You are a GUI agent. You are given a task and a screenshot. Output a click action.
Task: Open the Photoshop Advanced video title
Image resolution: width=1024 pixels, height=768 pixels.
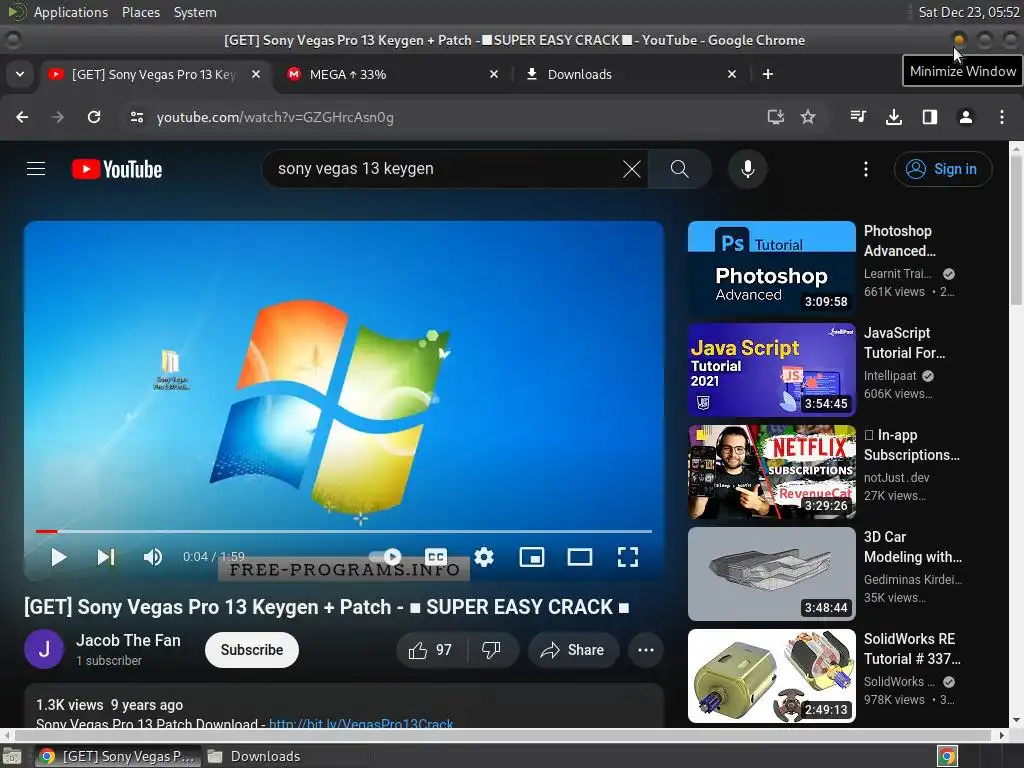[900, 241]
